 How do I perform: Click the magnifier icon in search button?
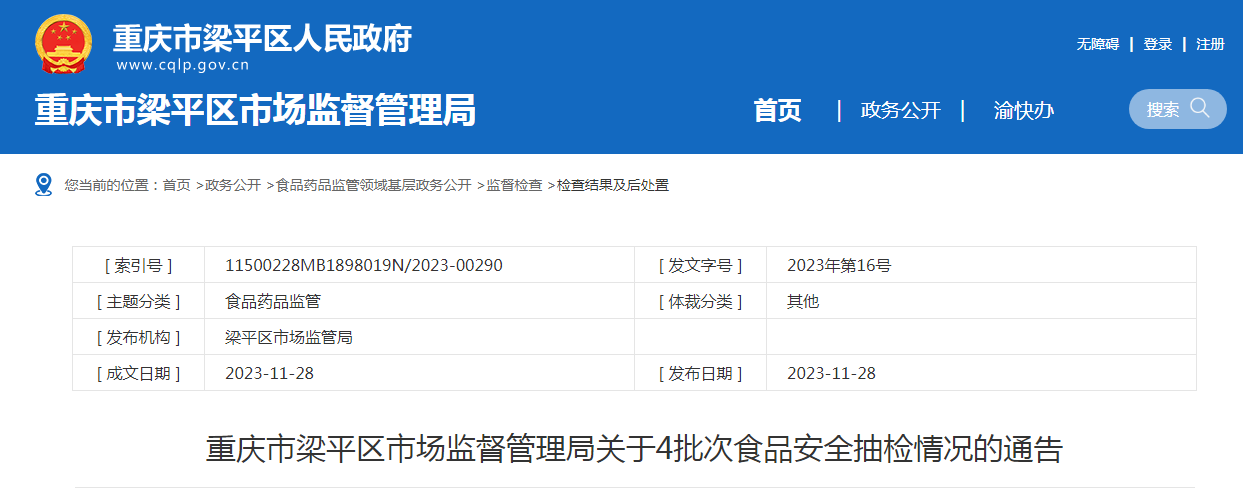(x=1200, y=108)
